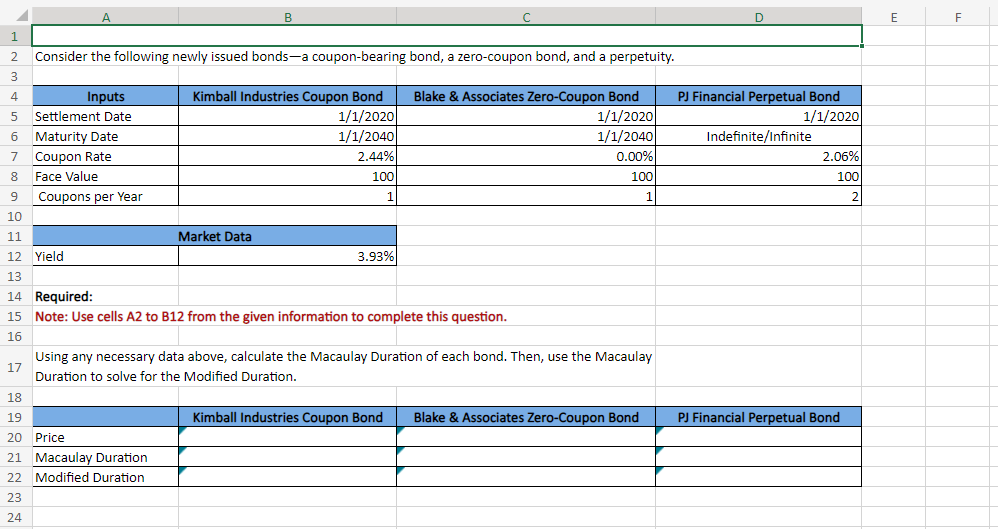Image resolution: width=998 pixels, height=529 pixels.
Task: Click the red note about cells A2 to B12
Action: coord(271,316)
